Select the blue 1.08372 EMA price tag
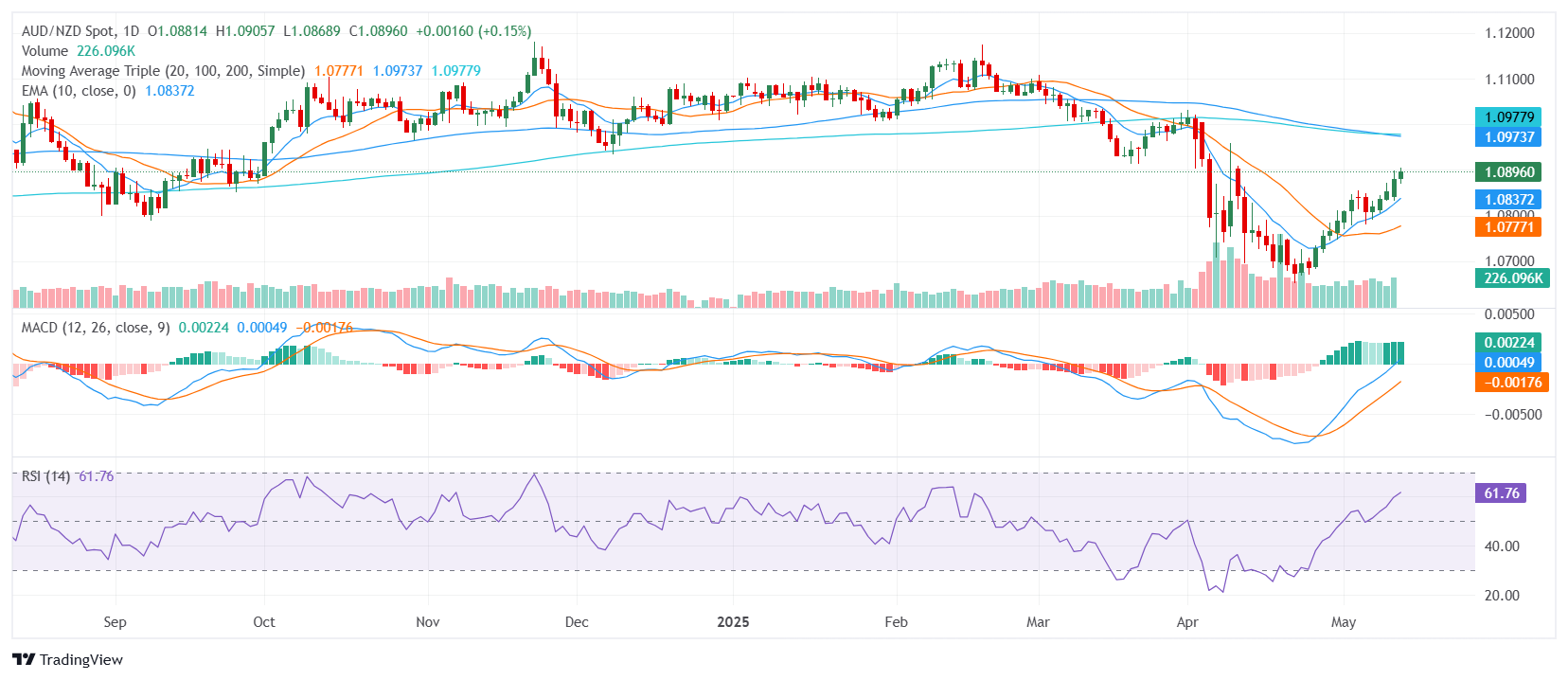This screenshot has height=680, width=1568. click(x=1509, y=200)
